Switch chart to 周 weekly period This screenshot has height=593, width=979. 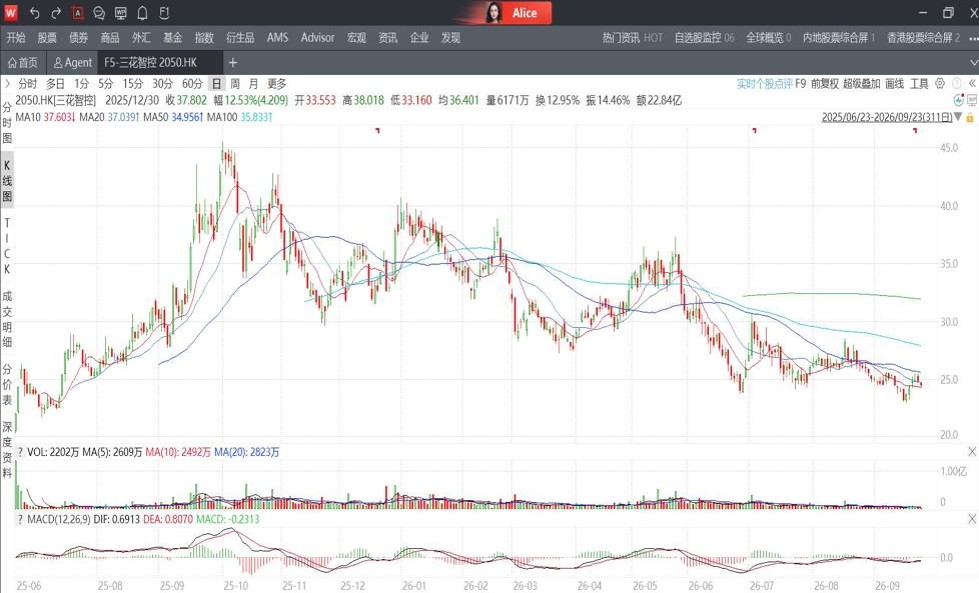[235, 84]
